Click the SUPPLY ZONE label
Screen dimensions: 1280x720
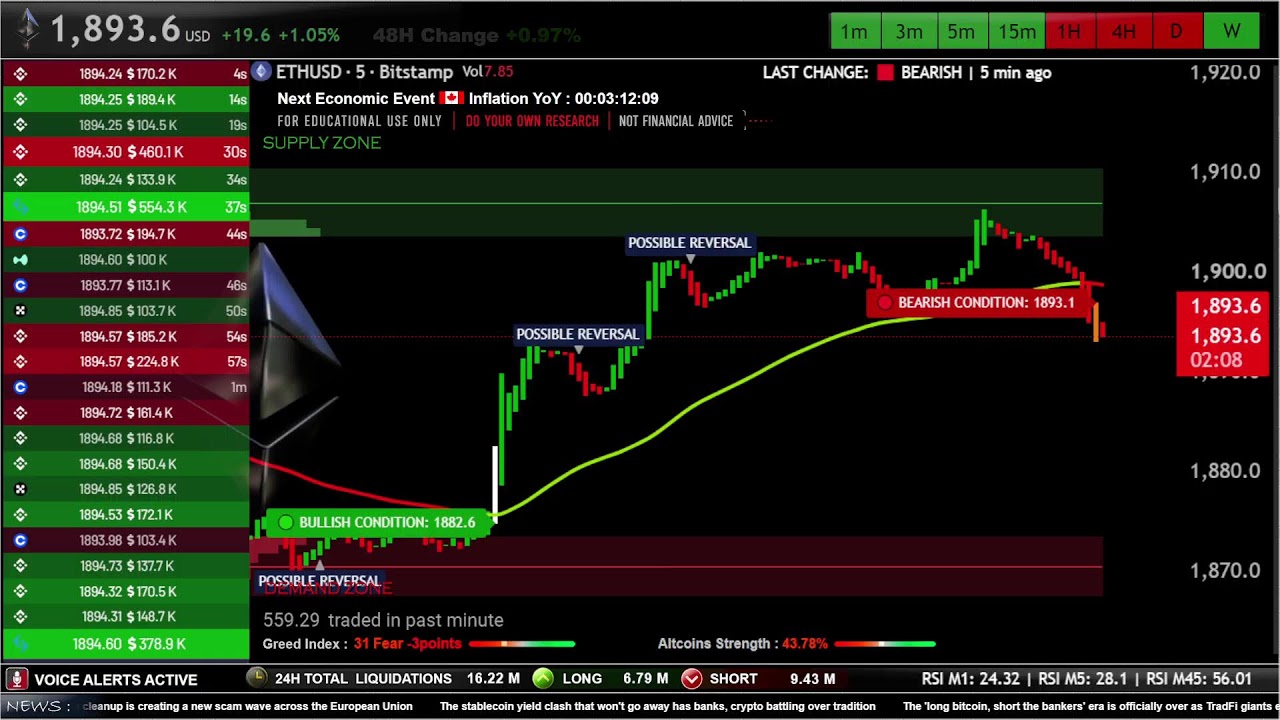coord(321,143)
